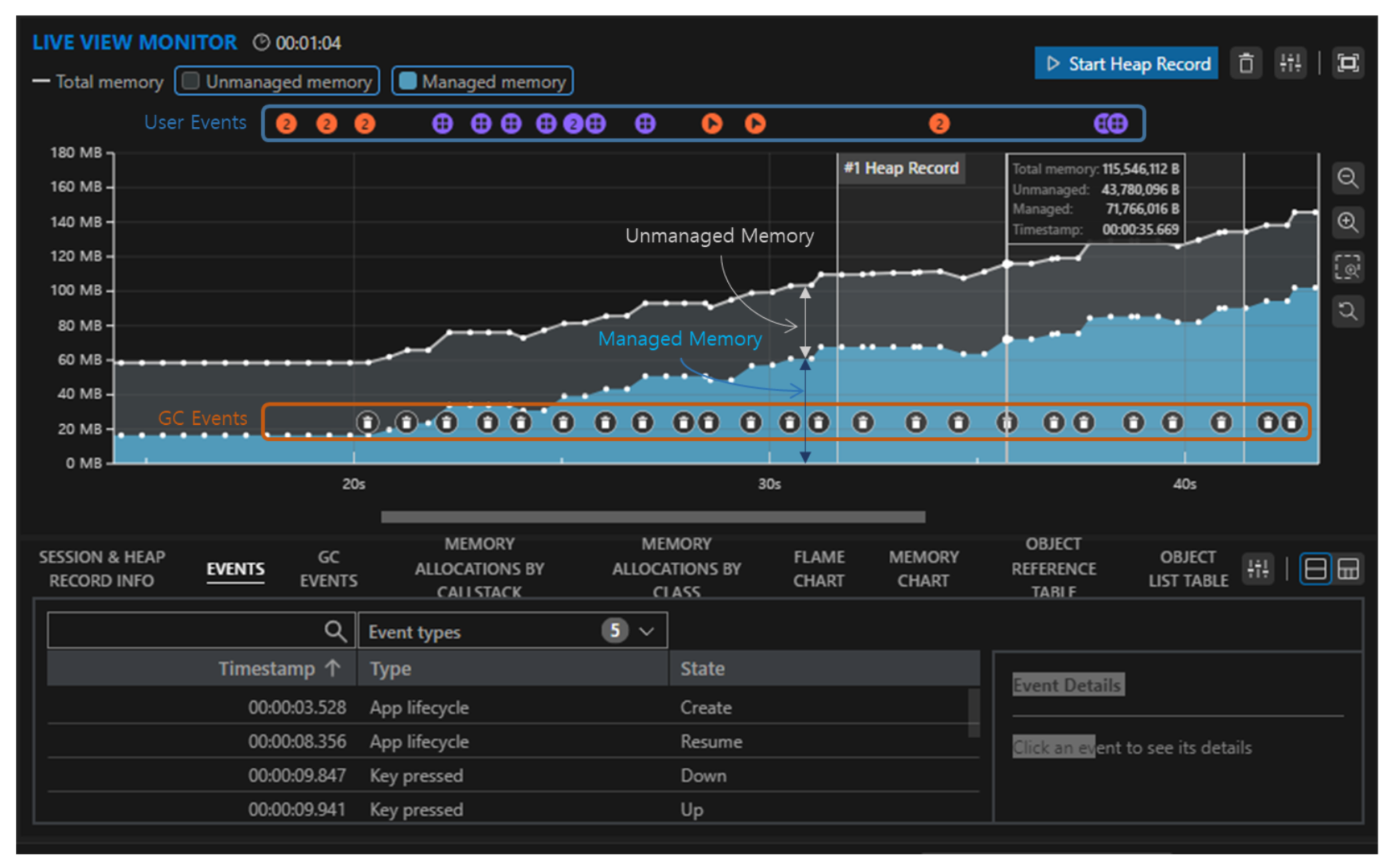Open the GC Events tab
The width and height of the screenshot is (1400, 859).
[328, 568]
